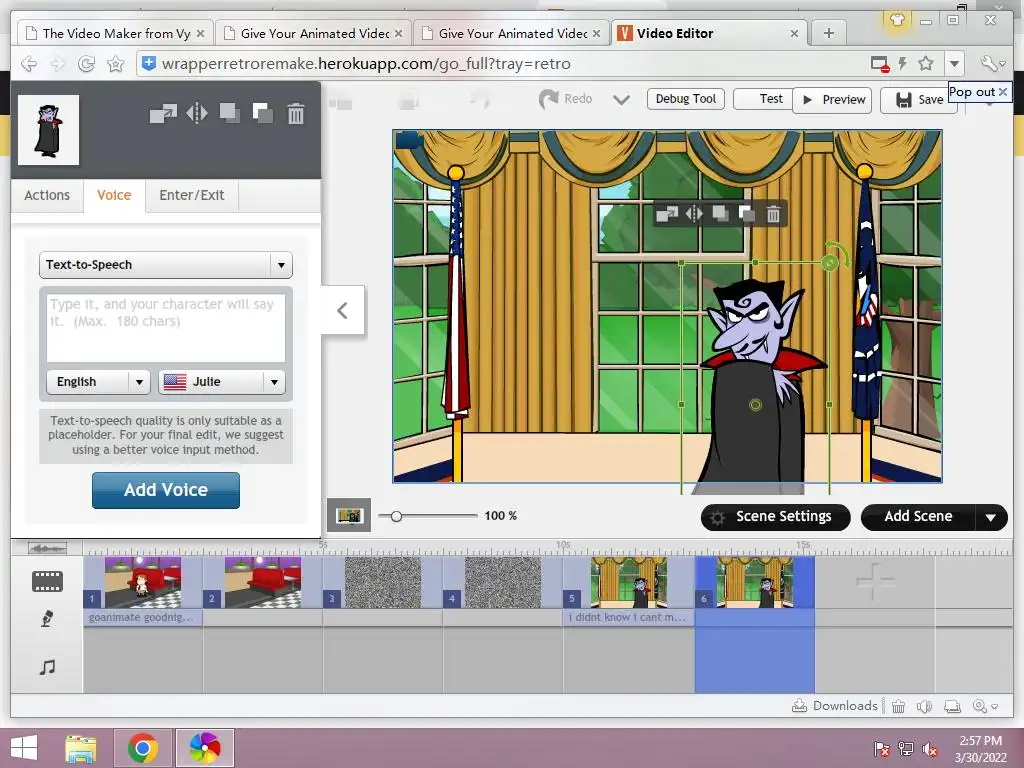Click the microphone voice track icon
The image size is (1024, 768).
coord(47,618)
